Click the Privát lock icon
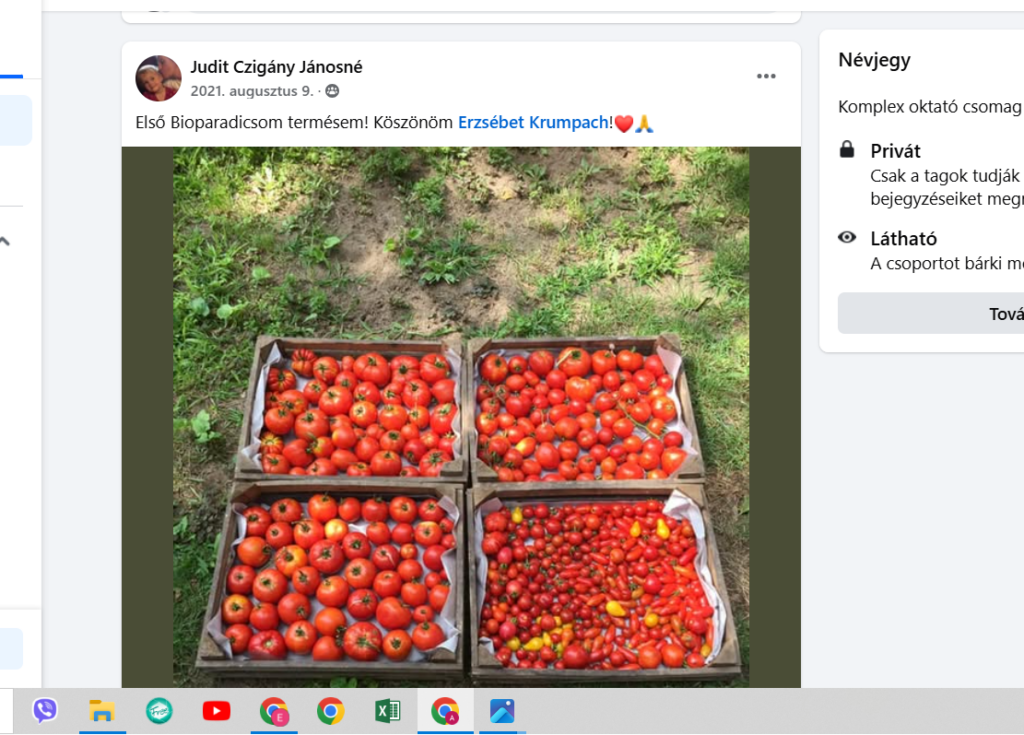The image size is (1024, 735). (x=847, y=149)
